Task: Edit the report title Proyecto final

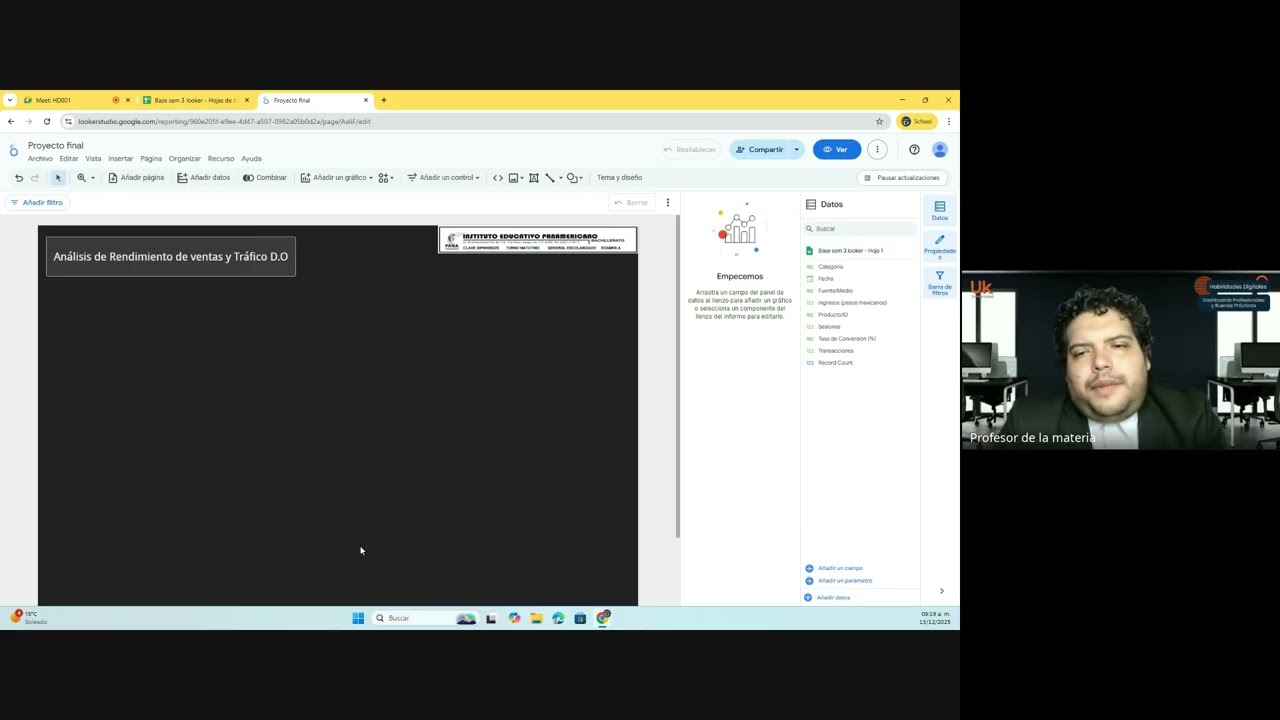Action: click(x=55, y=146)
